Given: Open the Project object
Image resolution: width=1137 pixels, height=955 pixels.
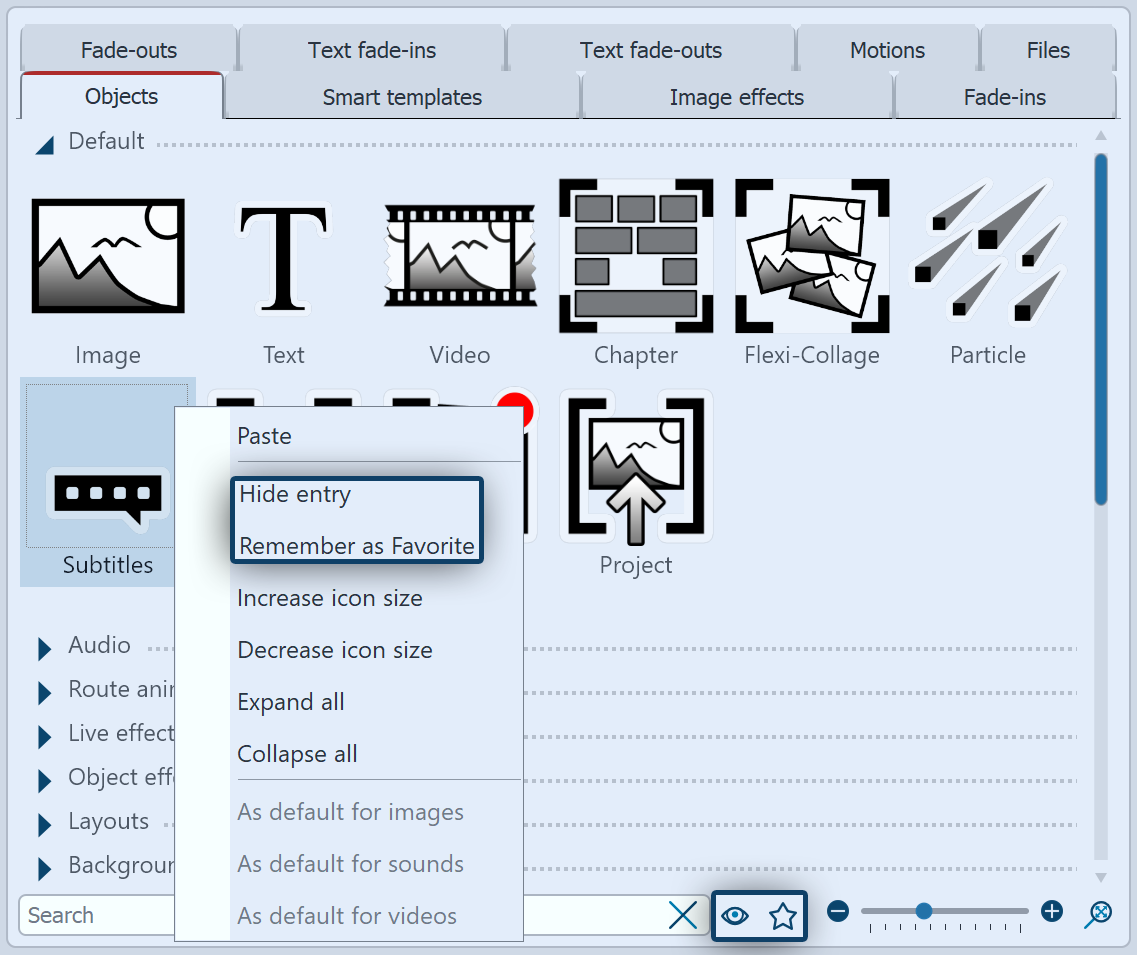Looking at the screenshot, I should (x=635, y=467).
